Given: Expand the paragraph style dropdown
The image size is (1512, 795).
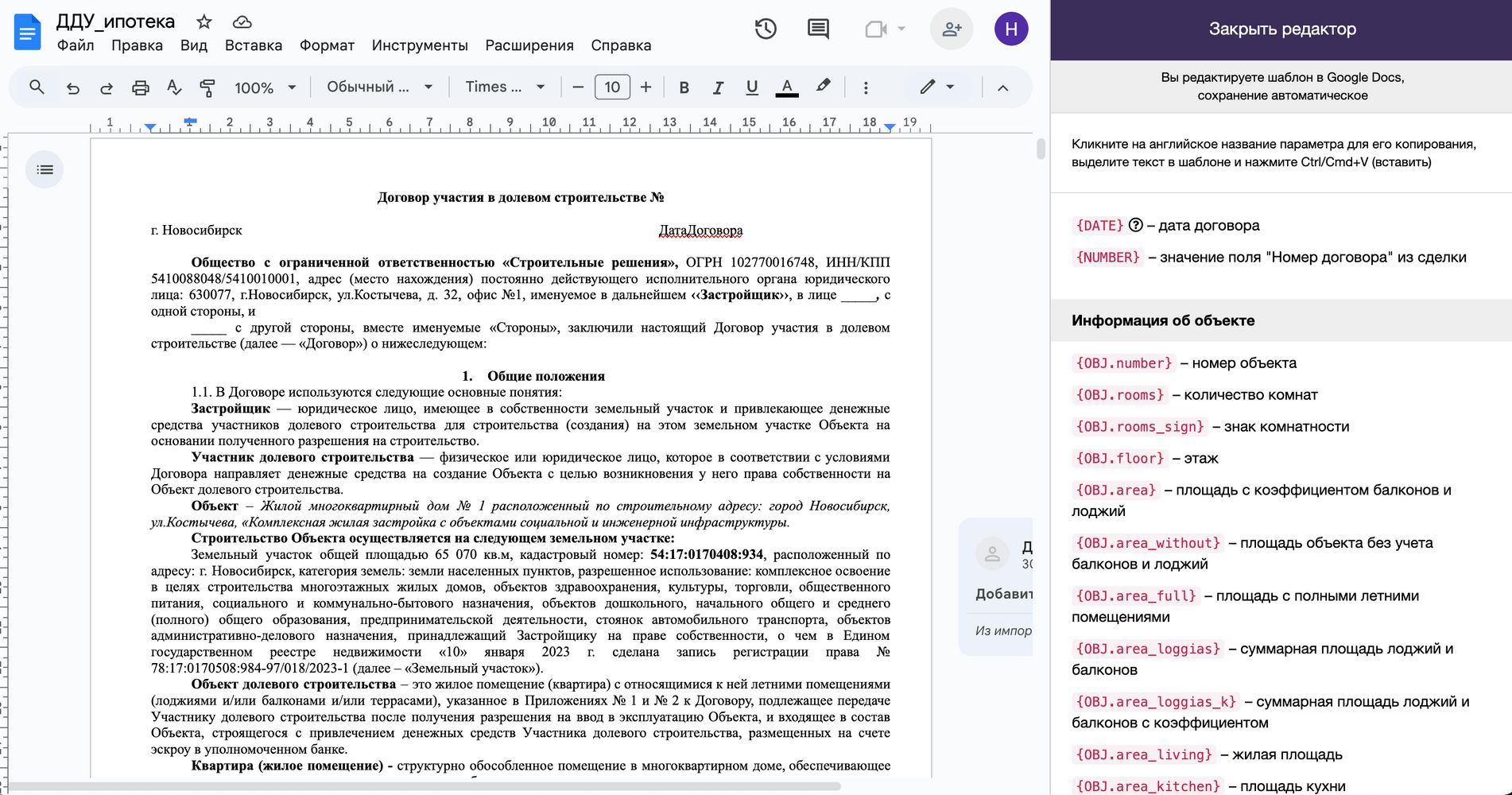Looking at the screenshot, I should tap(379, 87).
